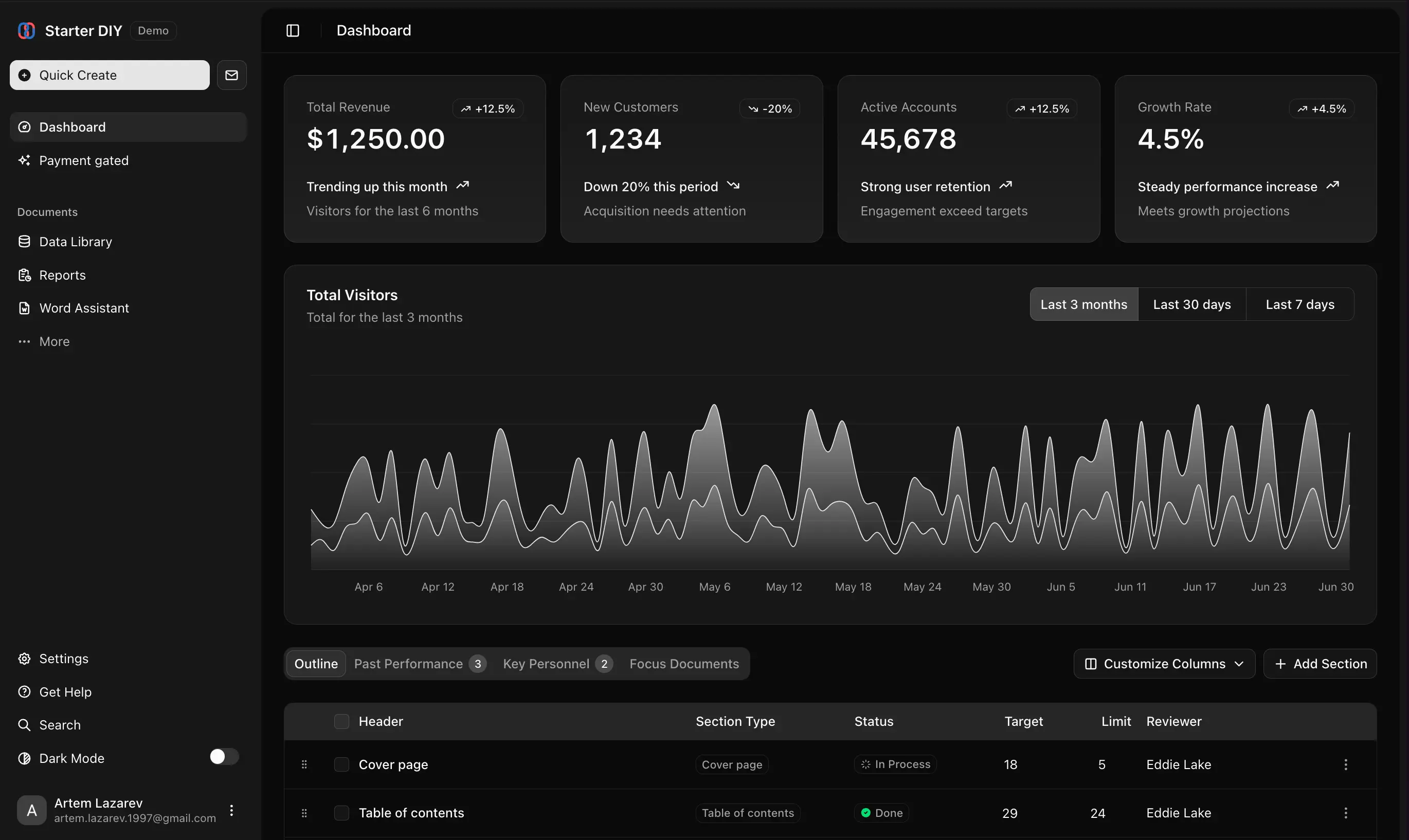1409x840 pixels.
Task: Click the mail icon next to Quick Create
Action: click(231, 75)
